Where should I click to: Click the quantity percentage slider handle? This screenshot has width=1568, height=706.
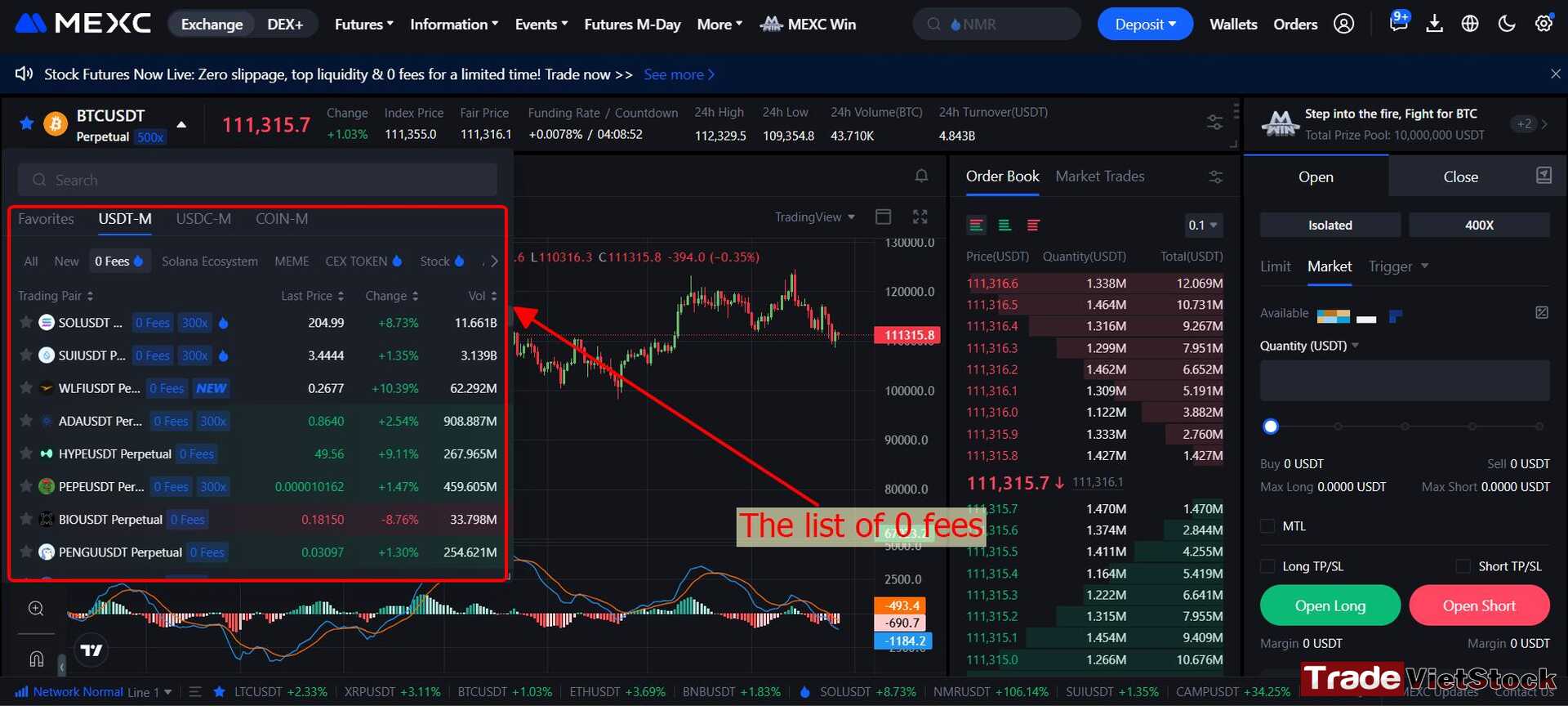pyautogui.click(x=1270, y=426)
